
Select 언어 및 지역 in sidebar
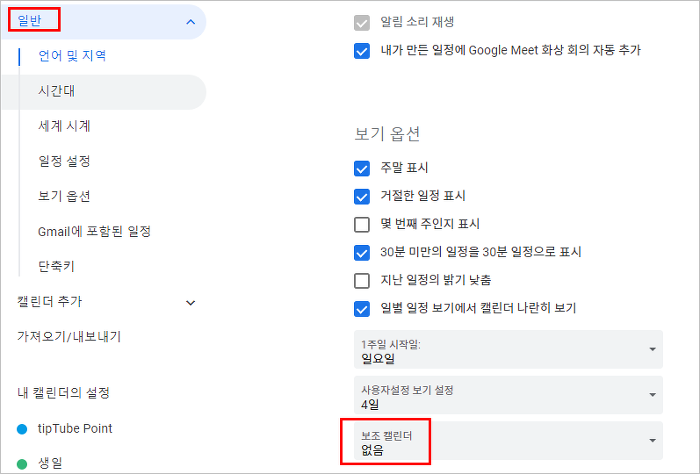pyautogui.click(x=72, y=56)
